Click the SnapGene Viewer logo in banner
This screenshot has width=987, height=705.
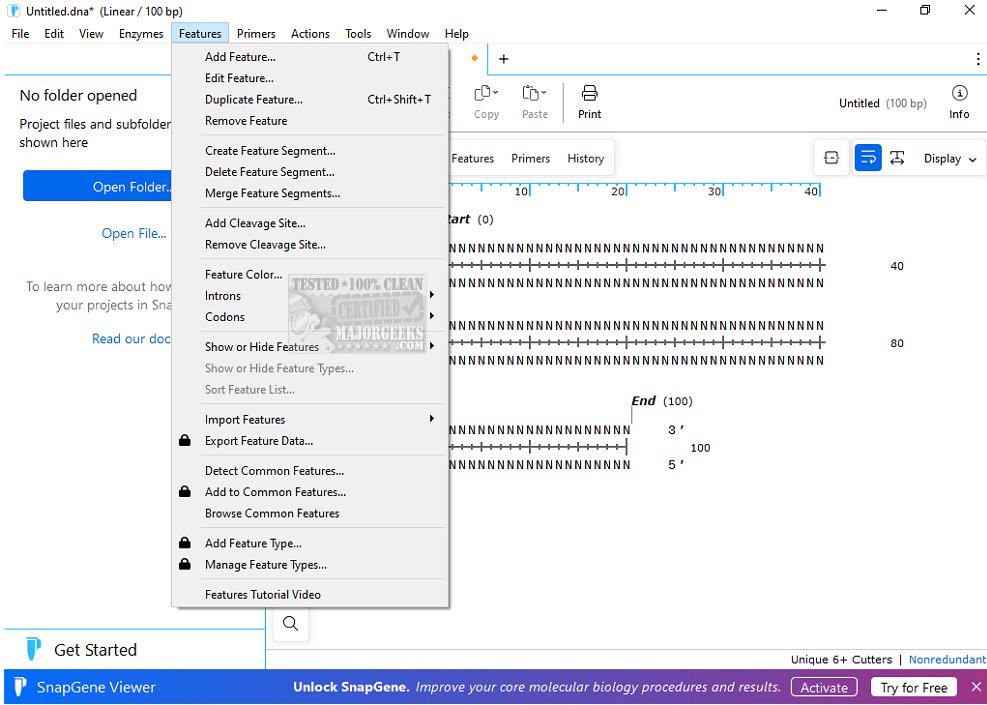20,686
